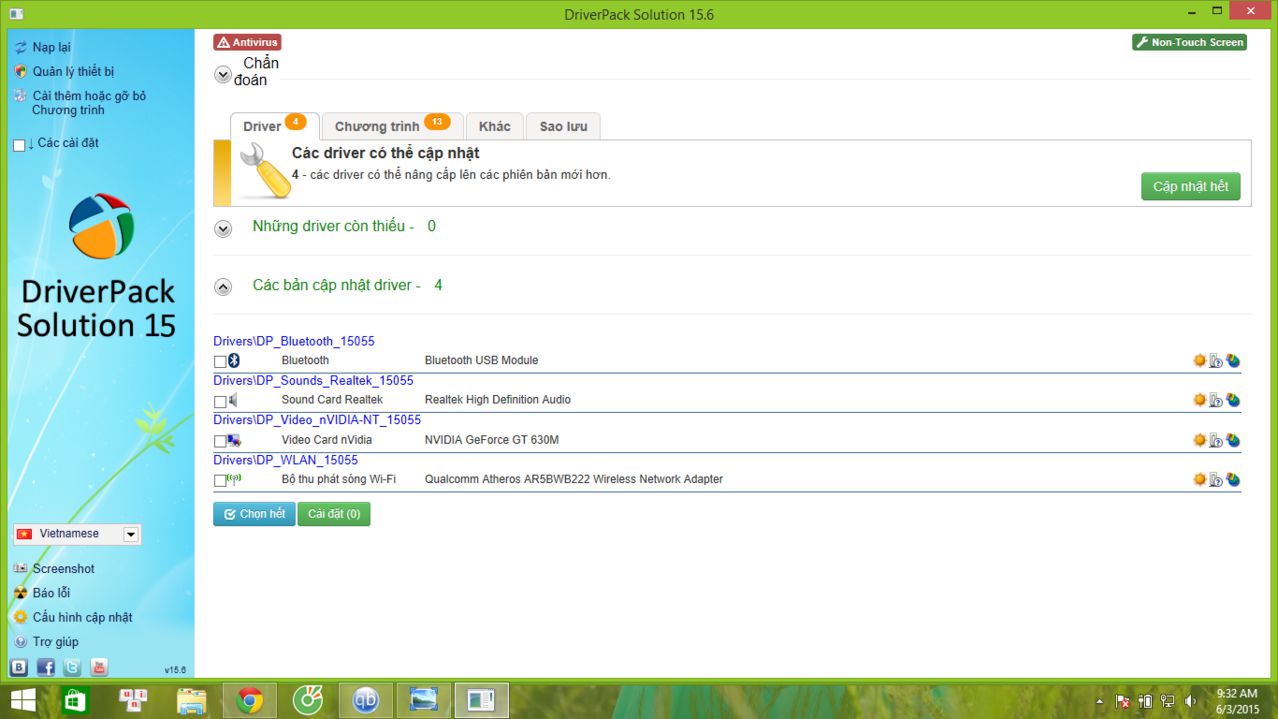Open qBittorrent from the taskbar
The width and height of the screenshot is (1278, 719).
pos(366,700)
